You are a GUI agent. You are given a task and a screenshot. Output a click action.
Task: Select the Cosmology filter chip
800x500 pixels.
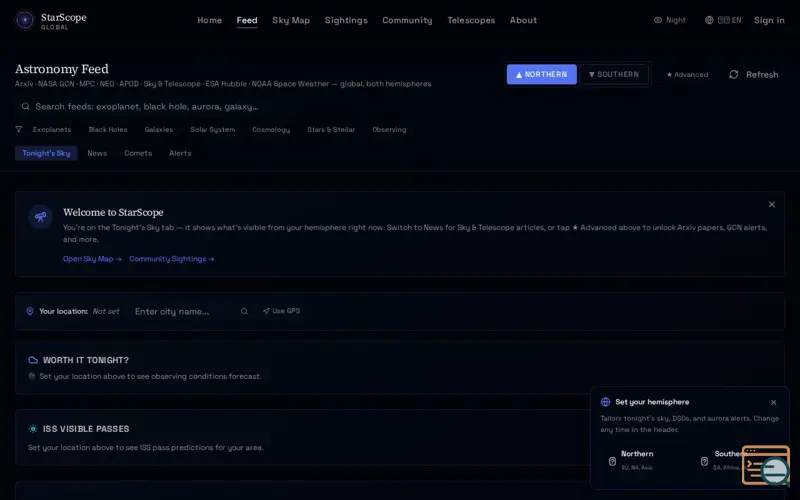click(271, 130)
